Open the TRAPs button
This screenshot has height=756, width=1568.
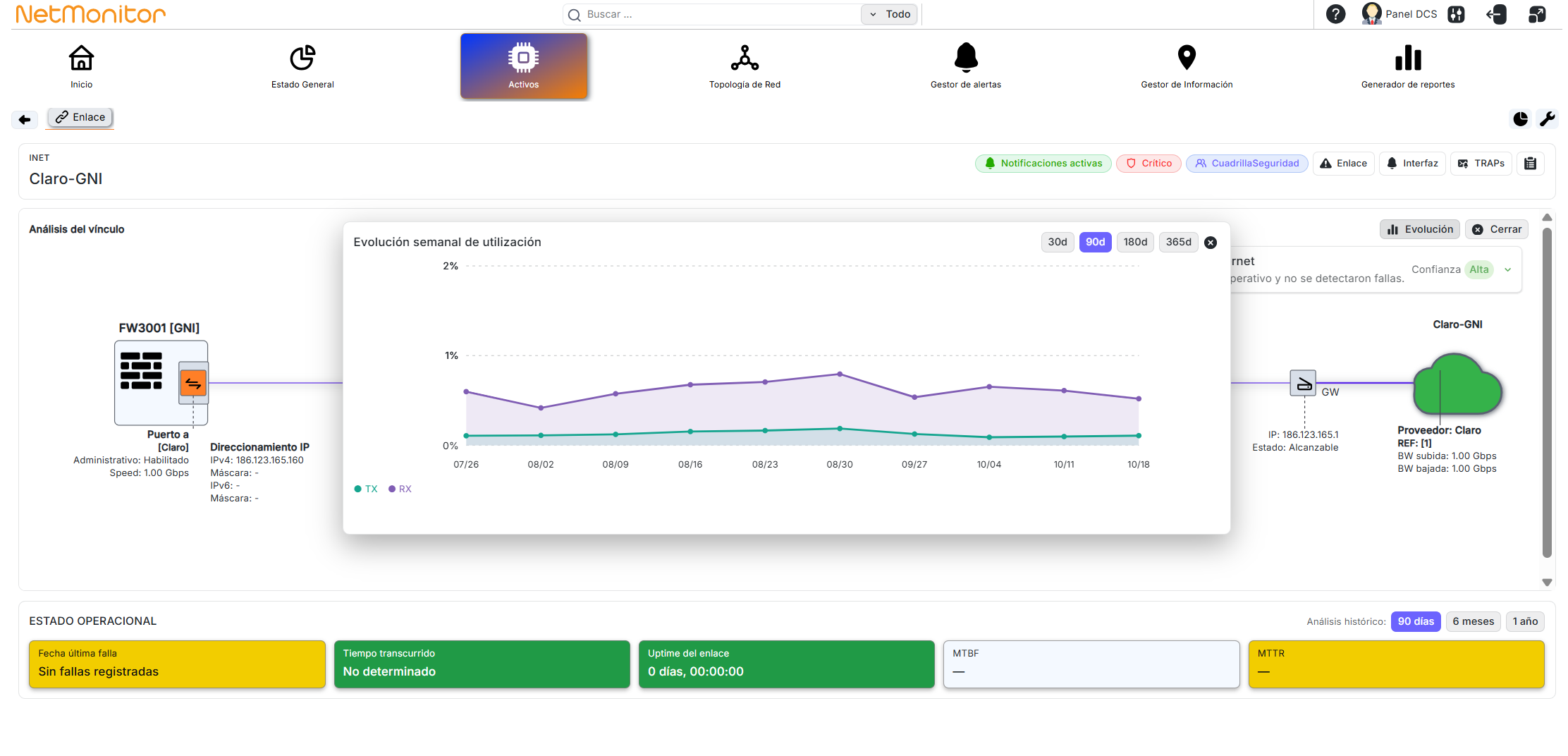coord(1481,164)
